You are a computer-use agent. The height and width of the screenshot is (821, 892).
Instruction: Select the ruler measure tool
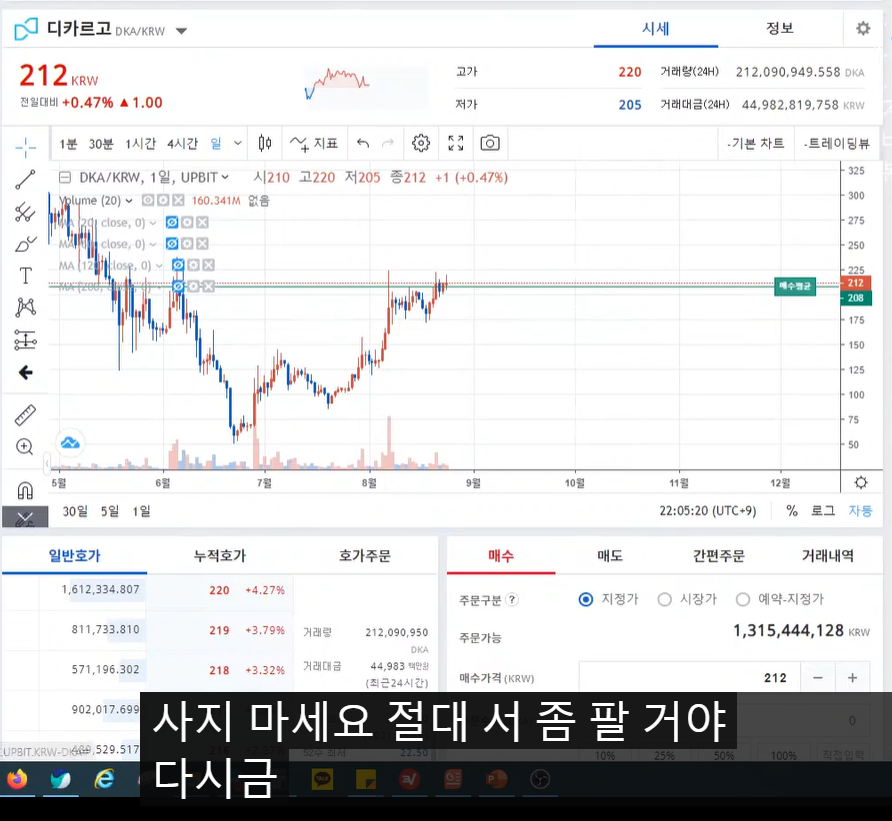click(x=25, y=415)
